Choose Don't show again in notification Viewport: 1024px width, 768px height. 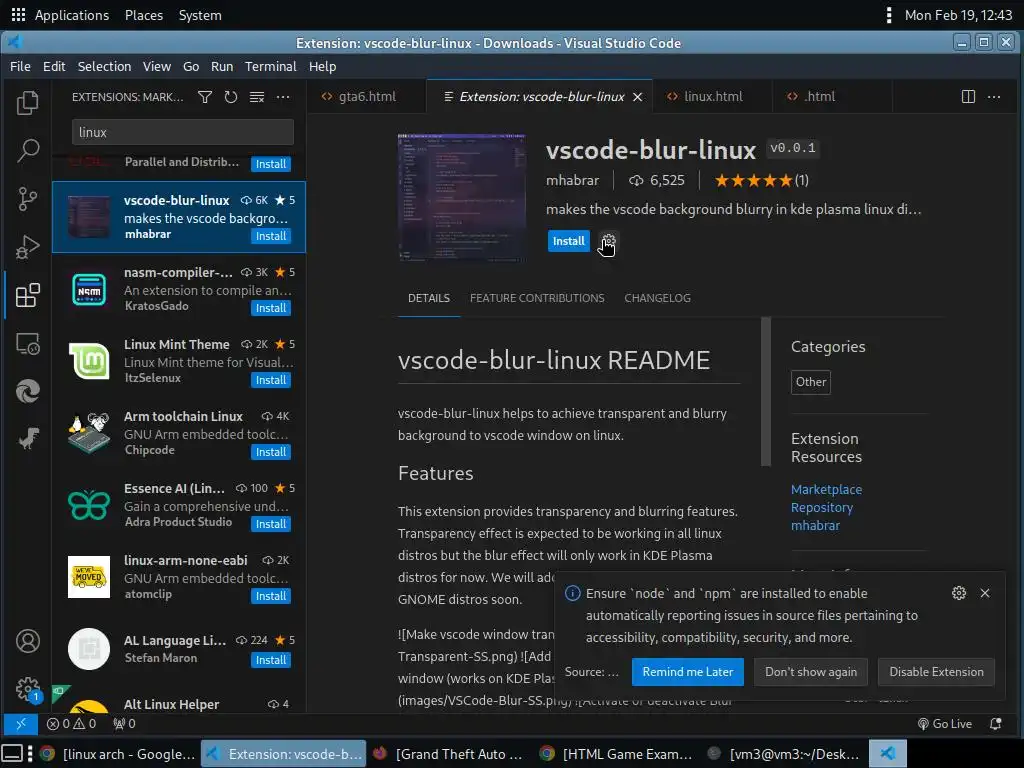(810, 672)
